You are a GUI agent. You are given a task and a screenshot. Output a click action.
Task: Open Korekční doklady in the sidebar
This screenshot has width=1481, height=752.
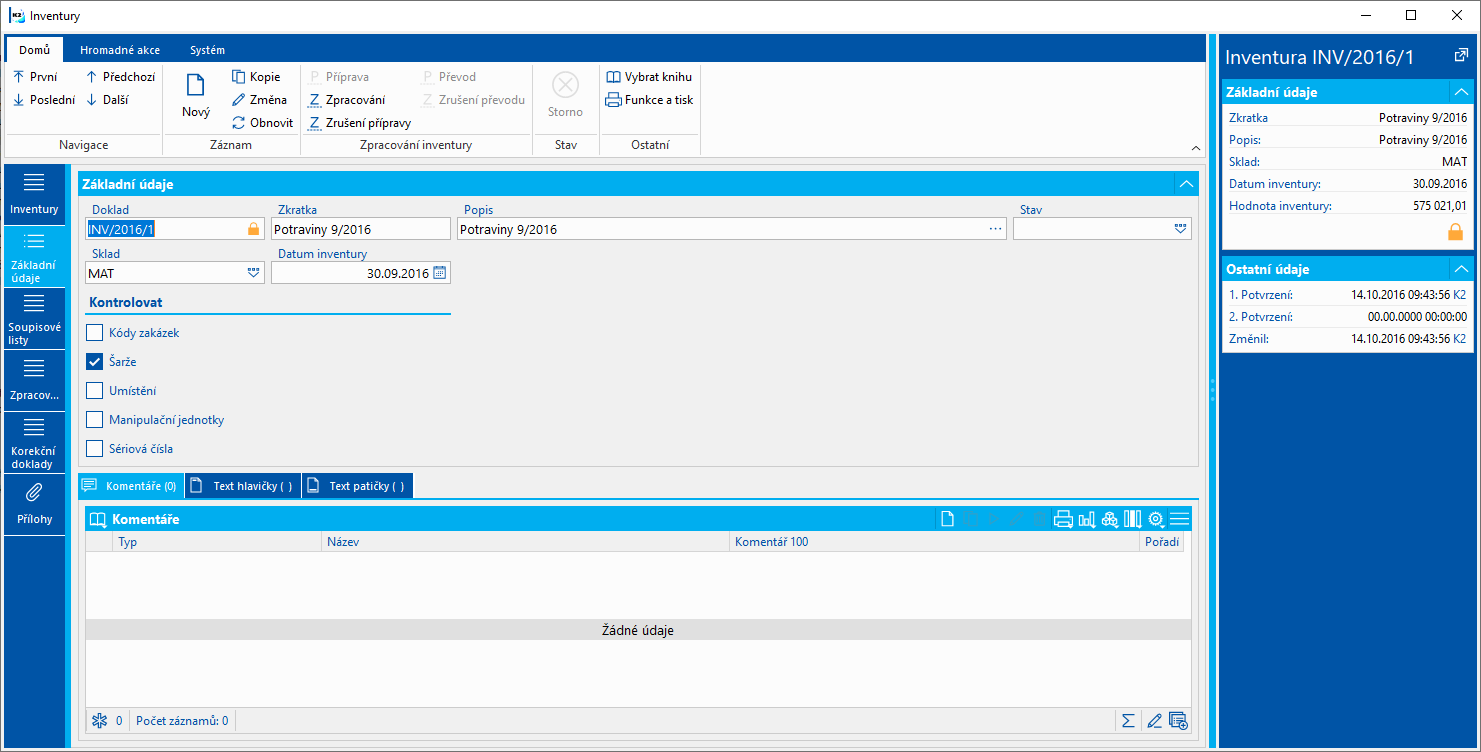(34, 442)
